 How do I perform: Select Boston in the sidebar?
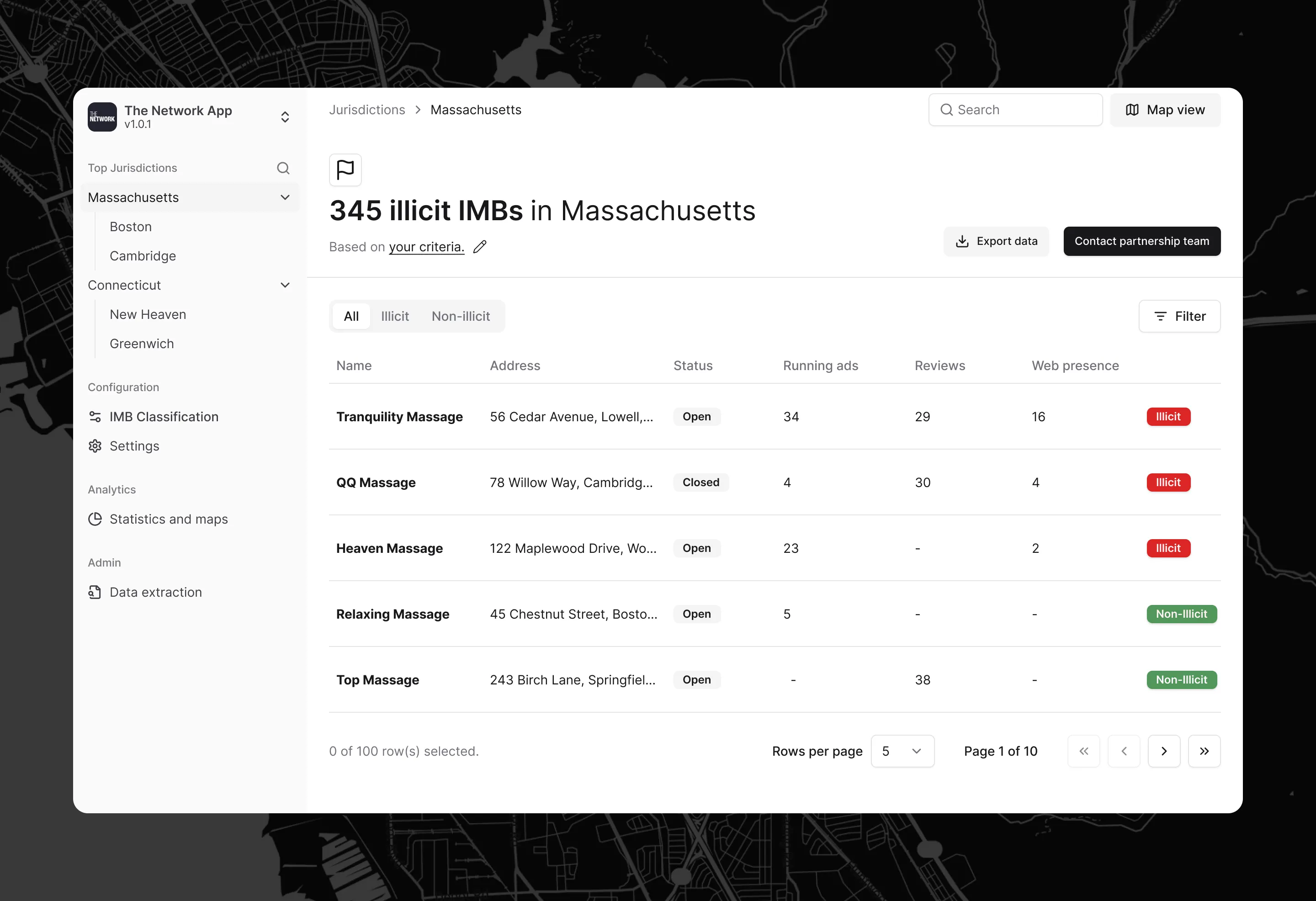pyautogui.click(x=131, y=227)
